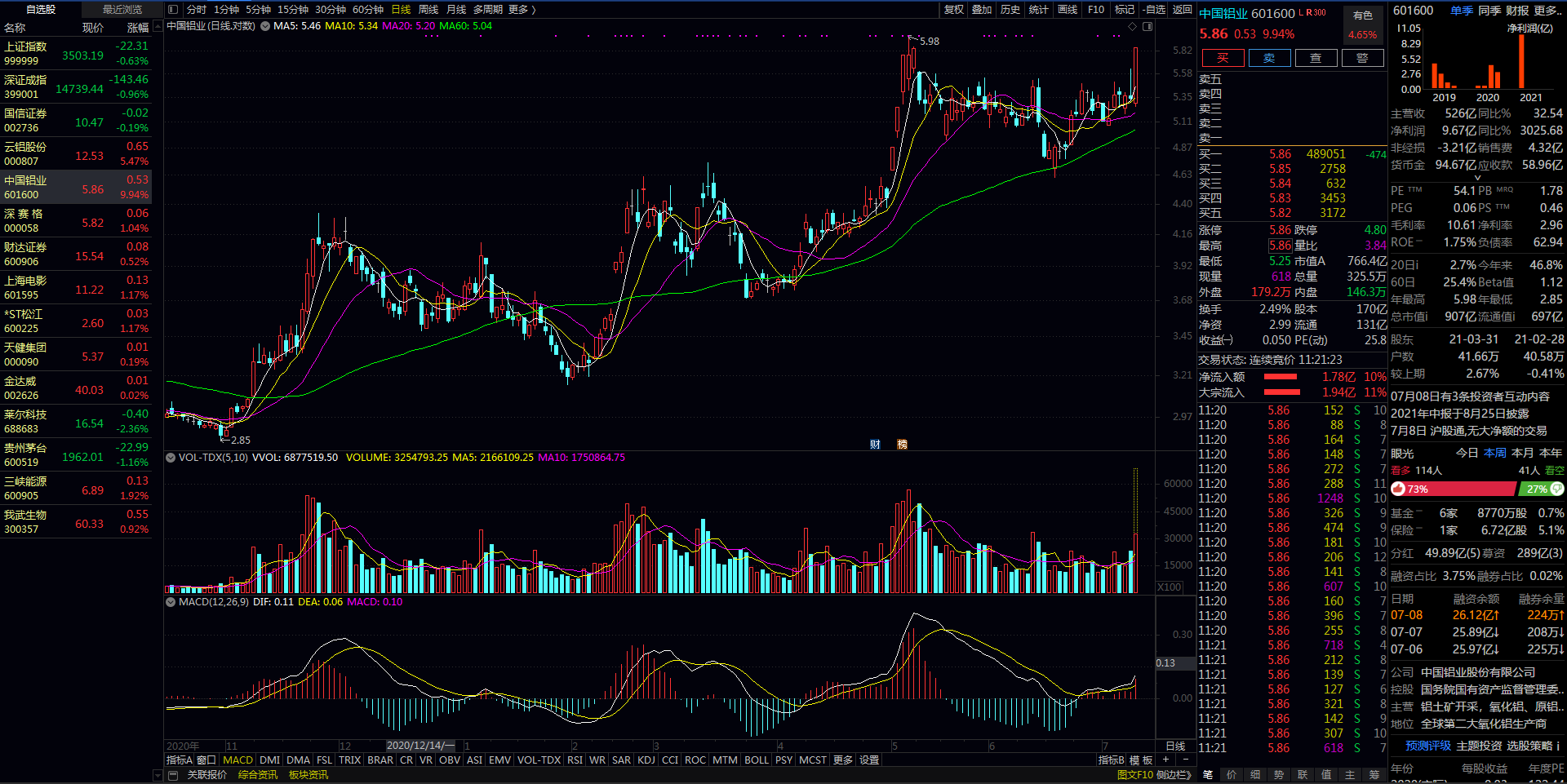This screenshot has height=784, width=1567.
Task: Click the diamond icon above the chart
Action: tap(1132, 27)
